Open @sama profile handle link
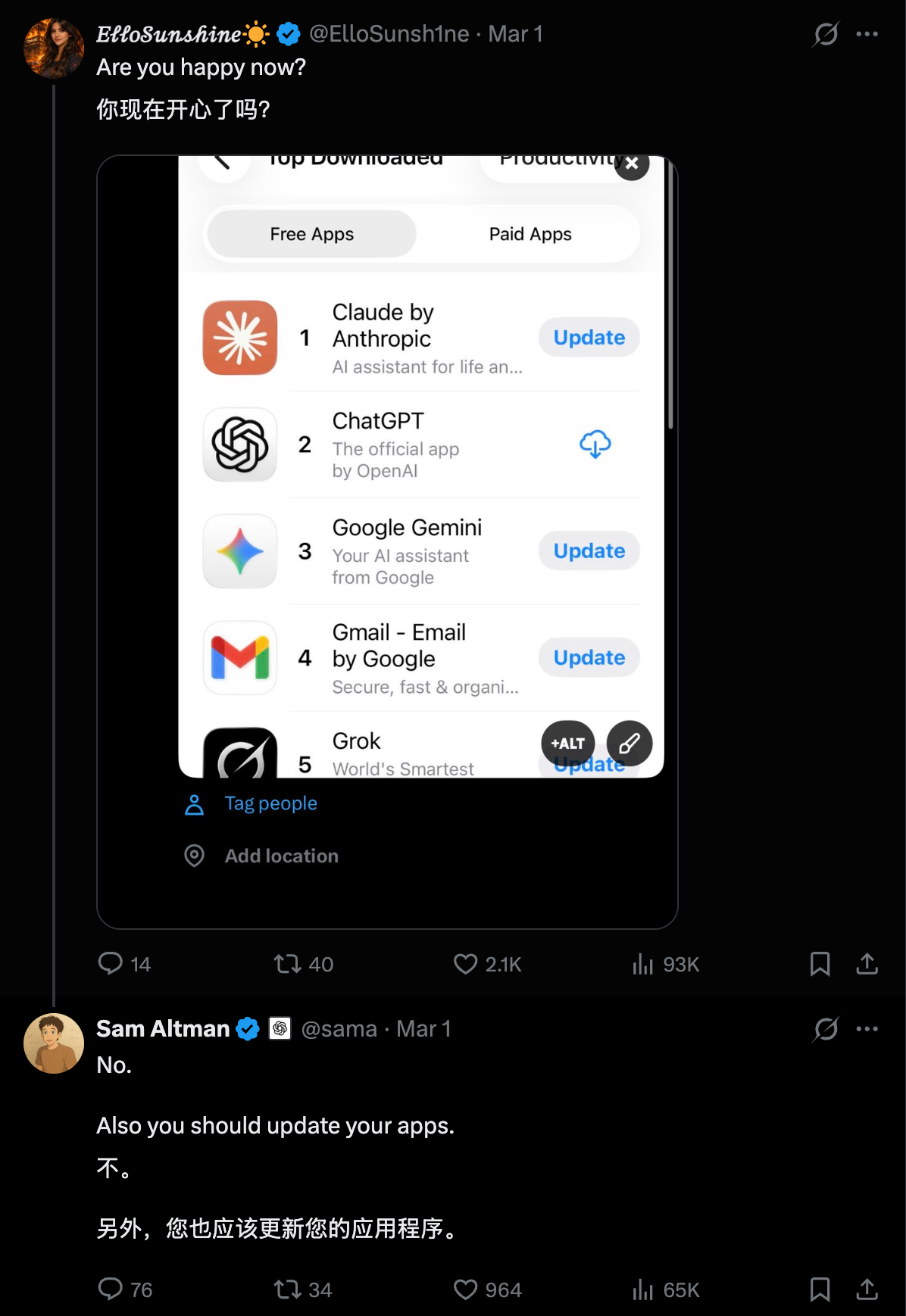The image size is (906, 1316). pyautogui.click(x=339, y=1029)
